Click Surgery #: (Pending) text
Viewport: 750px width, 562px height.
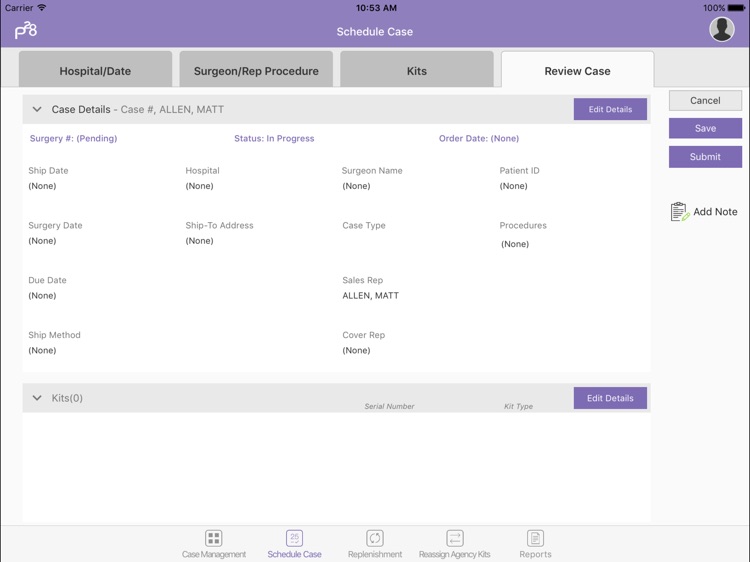(73, 138)
